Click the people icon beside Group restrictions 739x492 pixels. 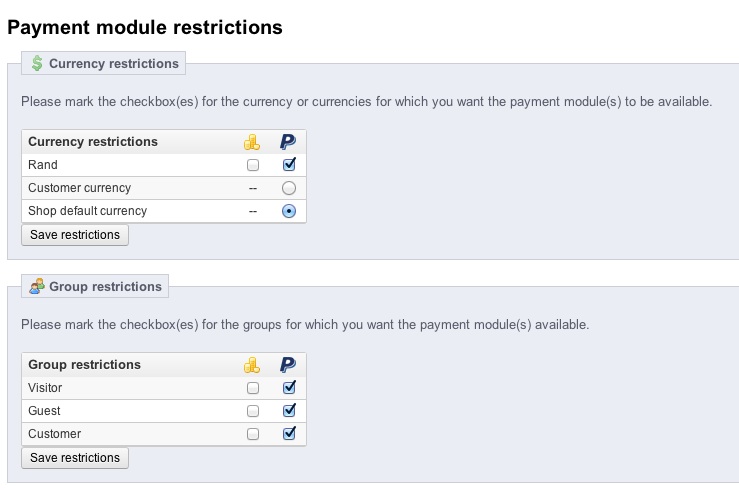tap(38, 287)
